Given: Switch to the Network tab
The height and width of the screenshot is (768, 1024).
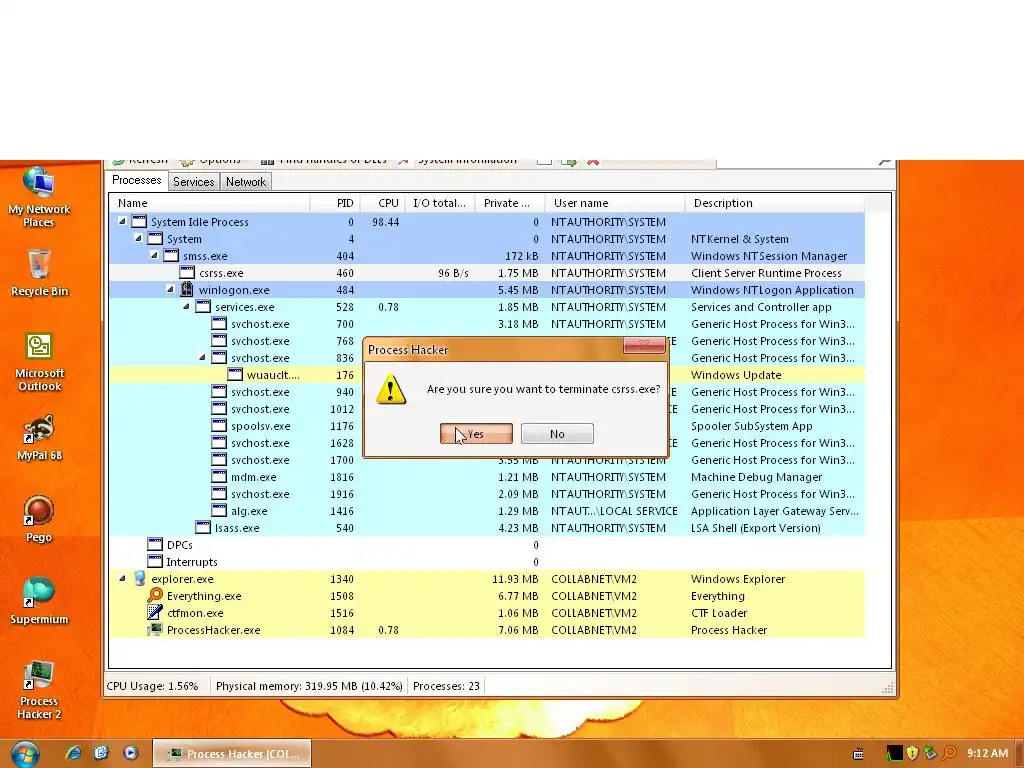Looking at the screenshot, I should click(x=246, y=182).
